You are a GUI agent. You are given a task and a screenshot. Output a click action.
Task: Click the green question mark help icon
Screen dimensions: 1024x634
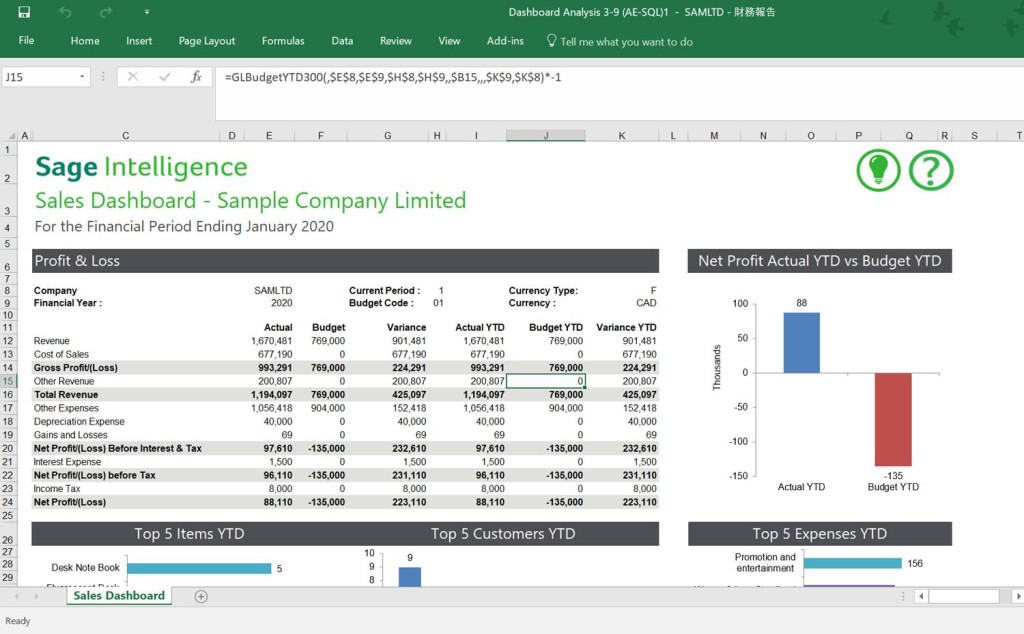point(931,170)
